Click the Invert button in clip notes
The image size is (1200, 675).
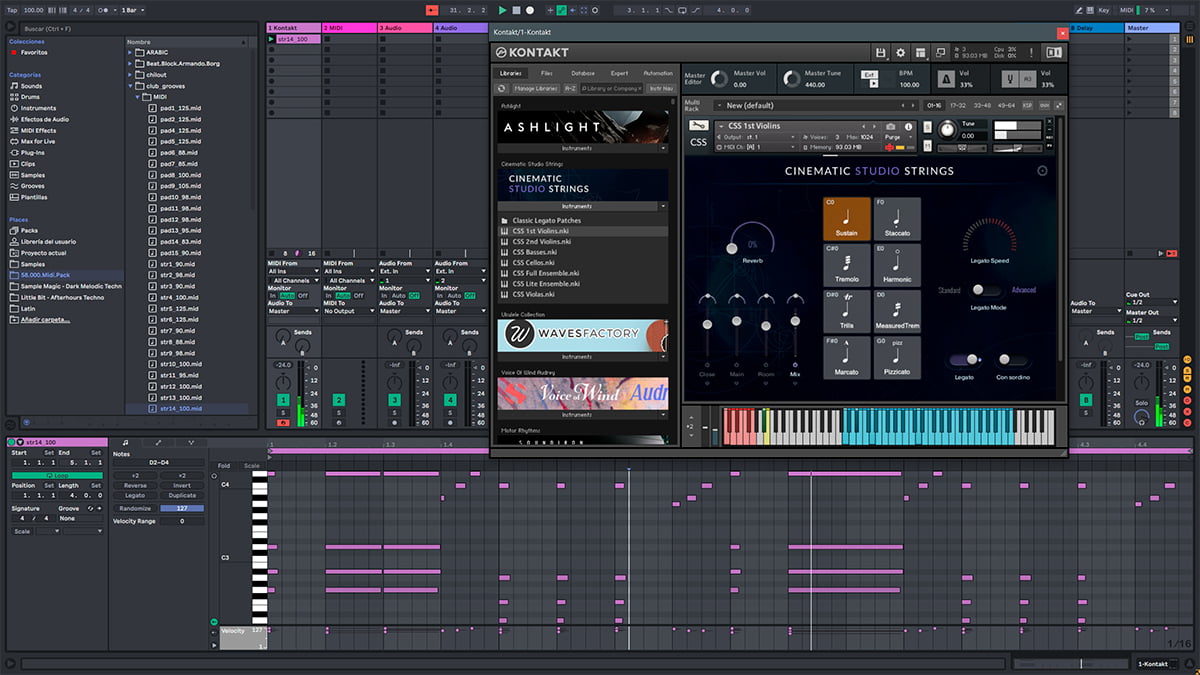(182, 485)
